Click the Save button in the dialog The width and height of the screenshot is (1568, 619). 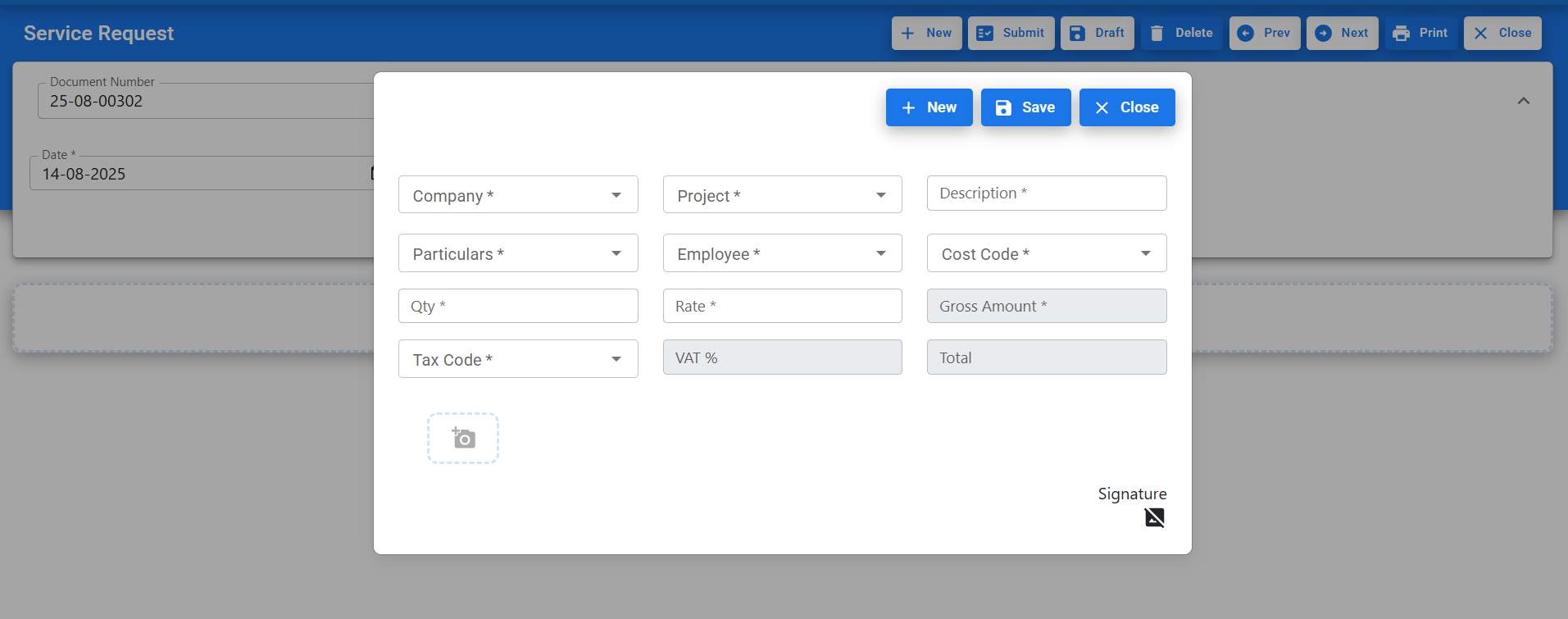coord(1025,107)
